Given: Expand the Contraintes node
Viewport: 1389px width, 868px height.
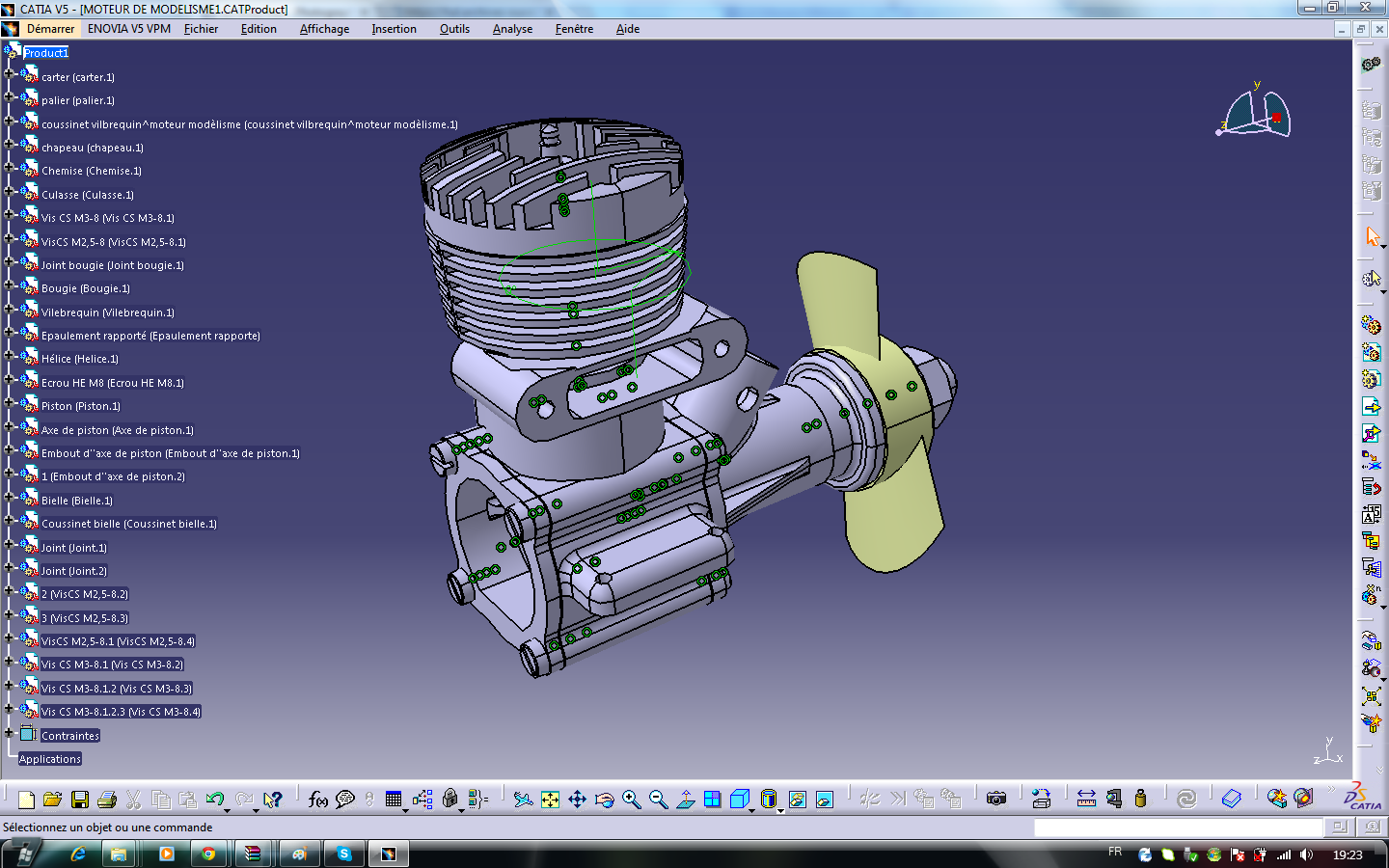Looking at the screenshot, I should coord(9,732).
